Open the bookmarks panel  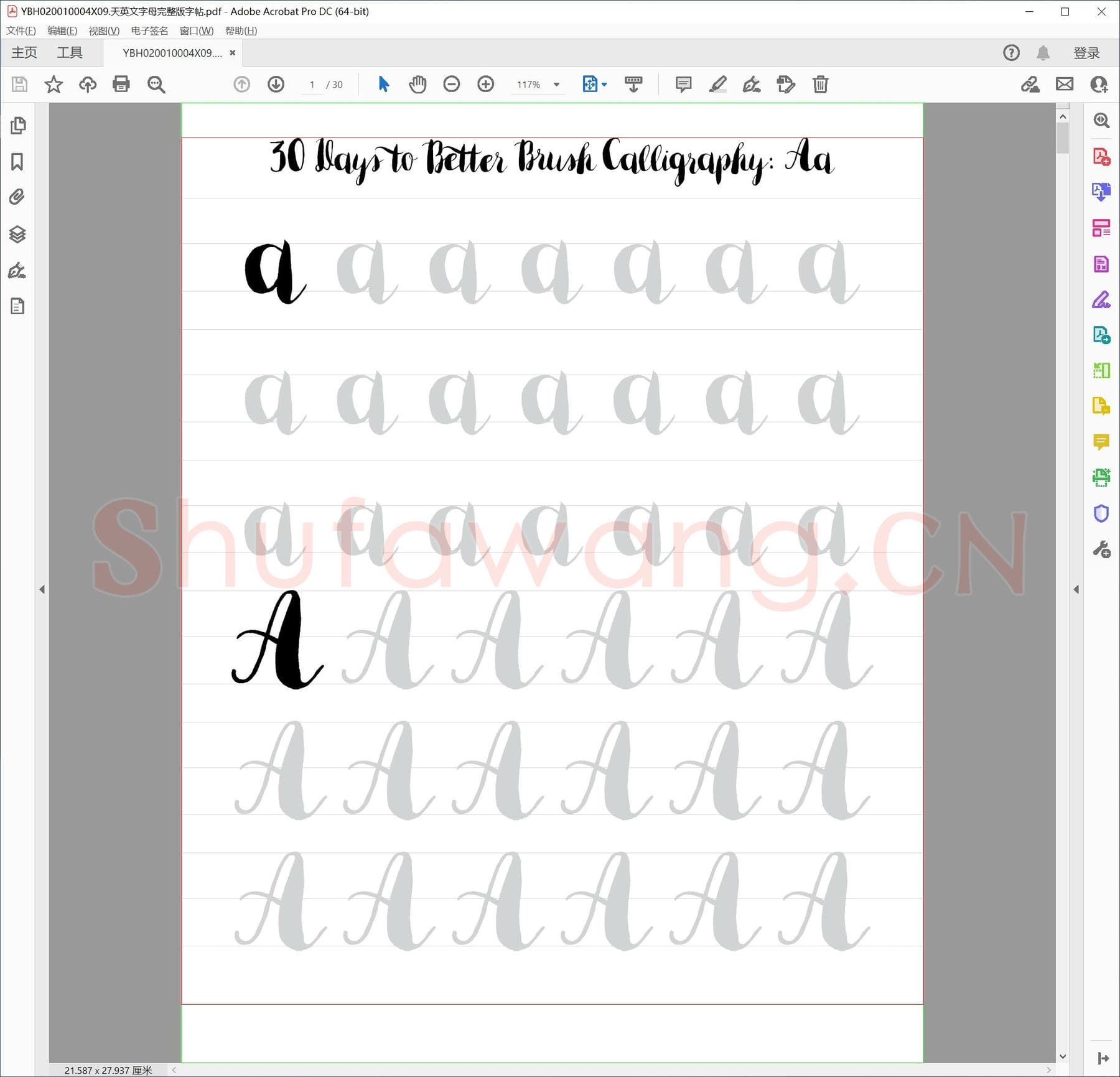[x=17, y=162]
